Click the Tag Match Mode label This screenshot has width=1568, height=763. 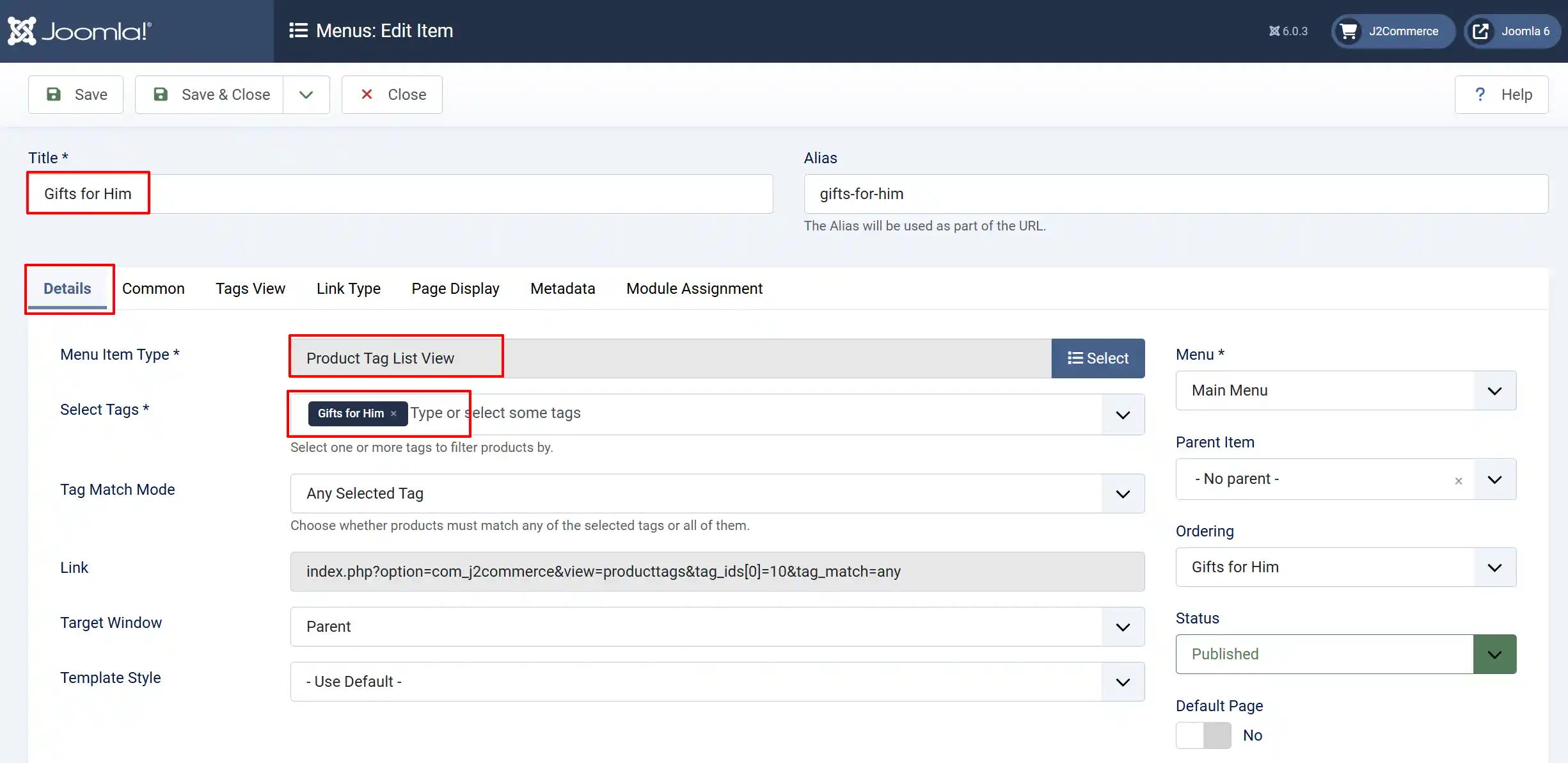point(117,490)
